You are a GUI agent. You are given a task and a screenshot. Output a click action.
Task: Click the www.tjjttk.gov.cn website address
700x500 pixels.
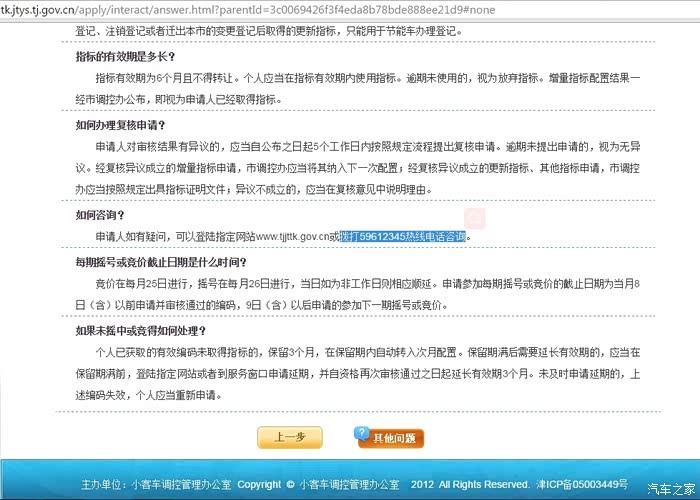292,237
